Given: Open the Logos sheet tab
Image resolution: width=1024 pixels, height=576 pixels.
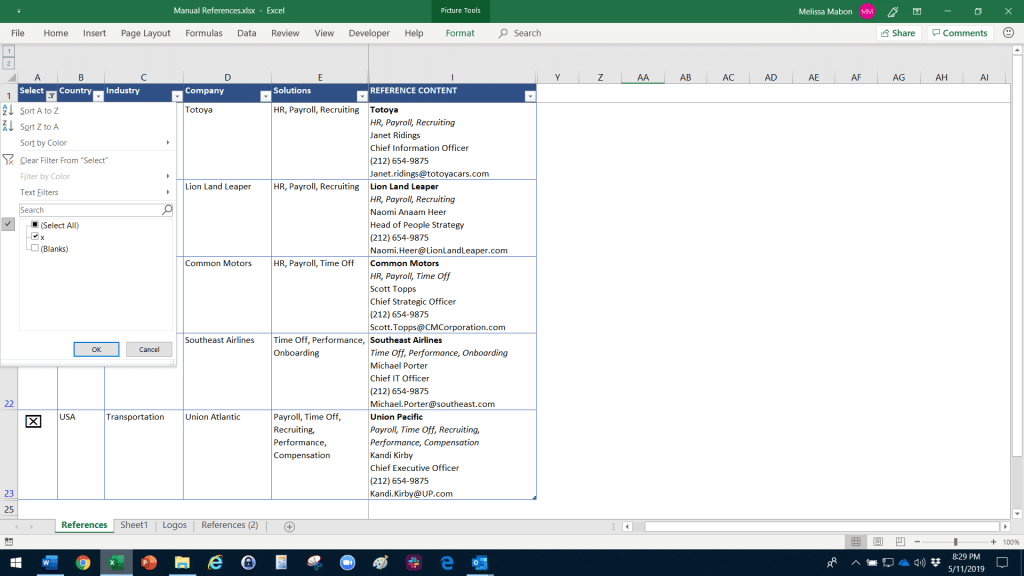Looking at the screenshot, I should click(174, 524).
